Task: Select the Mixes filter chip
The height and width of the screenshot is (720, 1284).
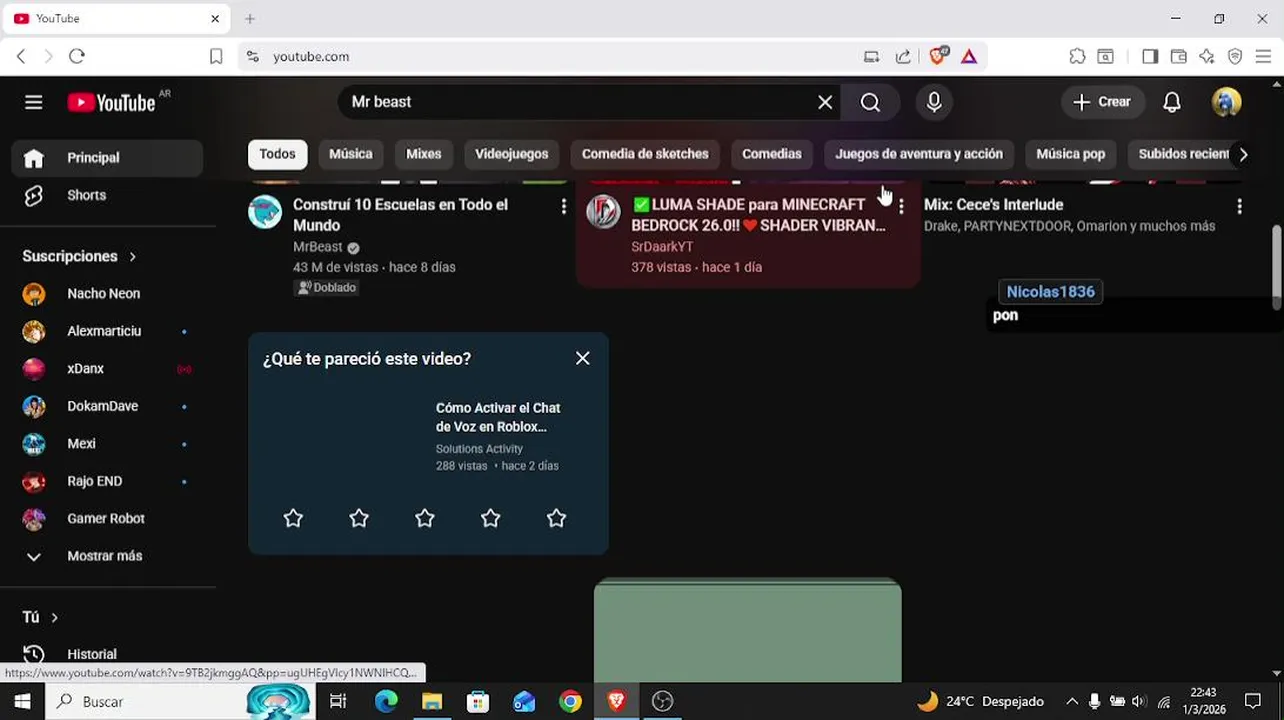Action: 424,154
